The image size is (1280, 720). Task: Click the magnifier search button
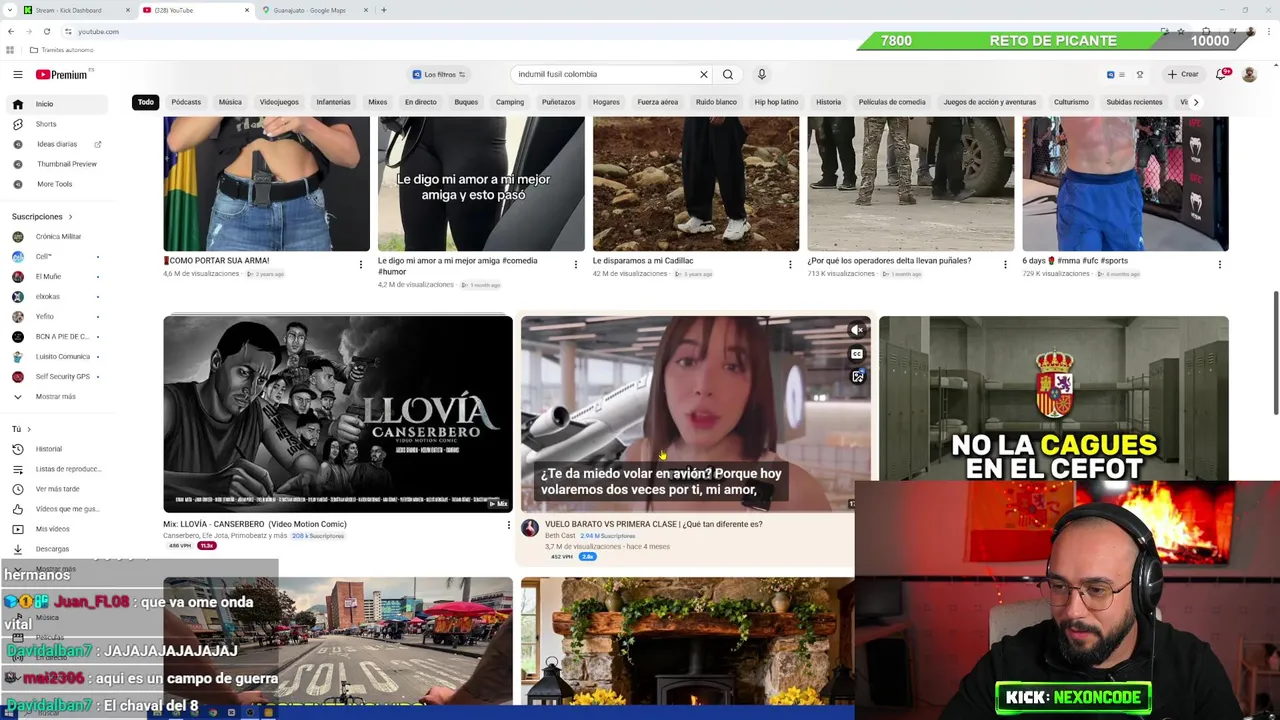pyautogui.click(x=728, y=74)
